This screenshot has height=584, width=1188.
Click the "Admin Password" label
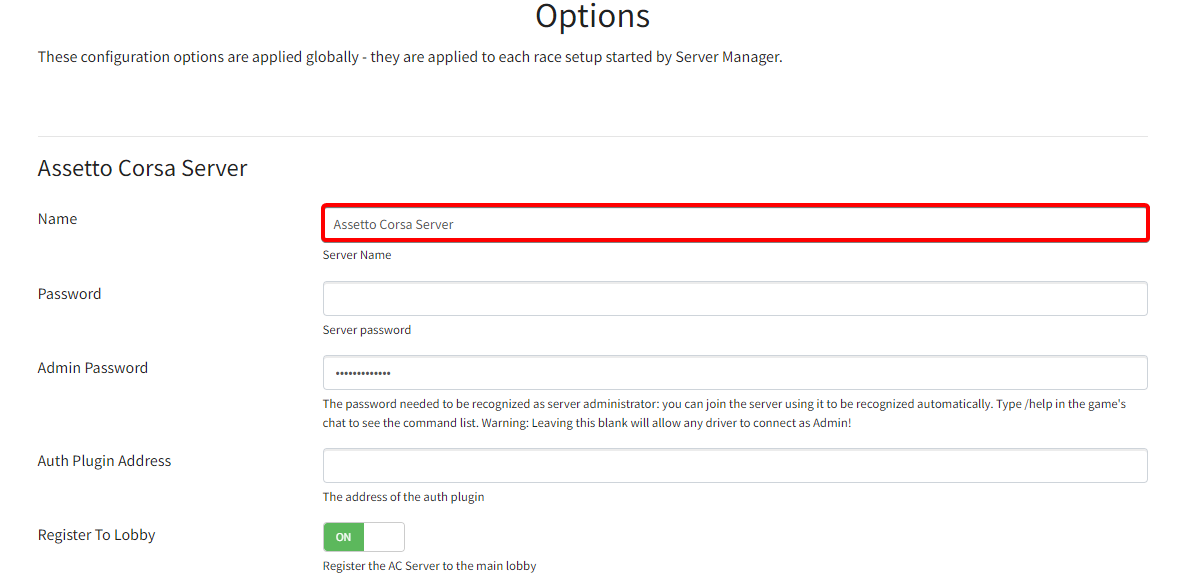[92, 368]
